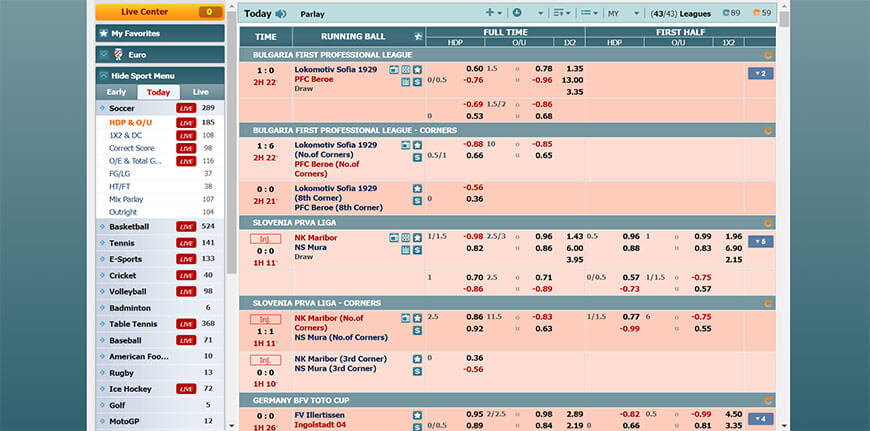The width and height of the screenshot is (870, 431).
Task: Open stats S icon for Lokomotiv Sofia No.of Corners
Action: point(417,158)
